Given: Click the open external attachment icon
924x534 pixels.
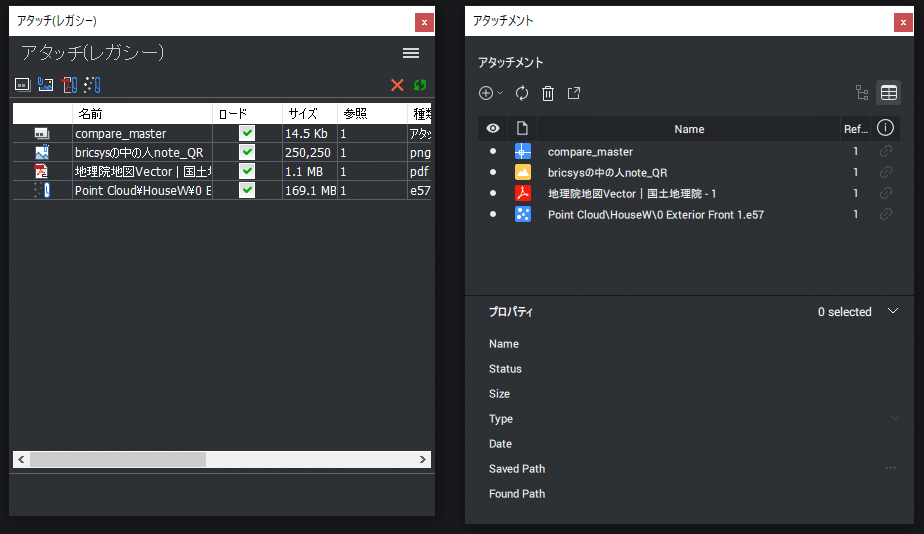Looking at the screenshot, I should [574, 93].
